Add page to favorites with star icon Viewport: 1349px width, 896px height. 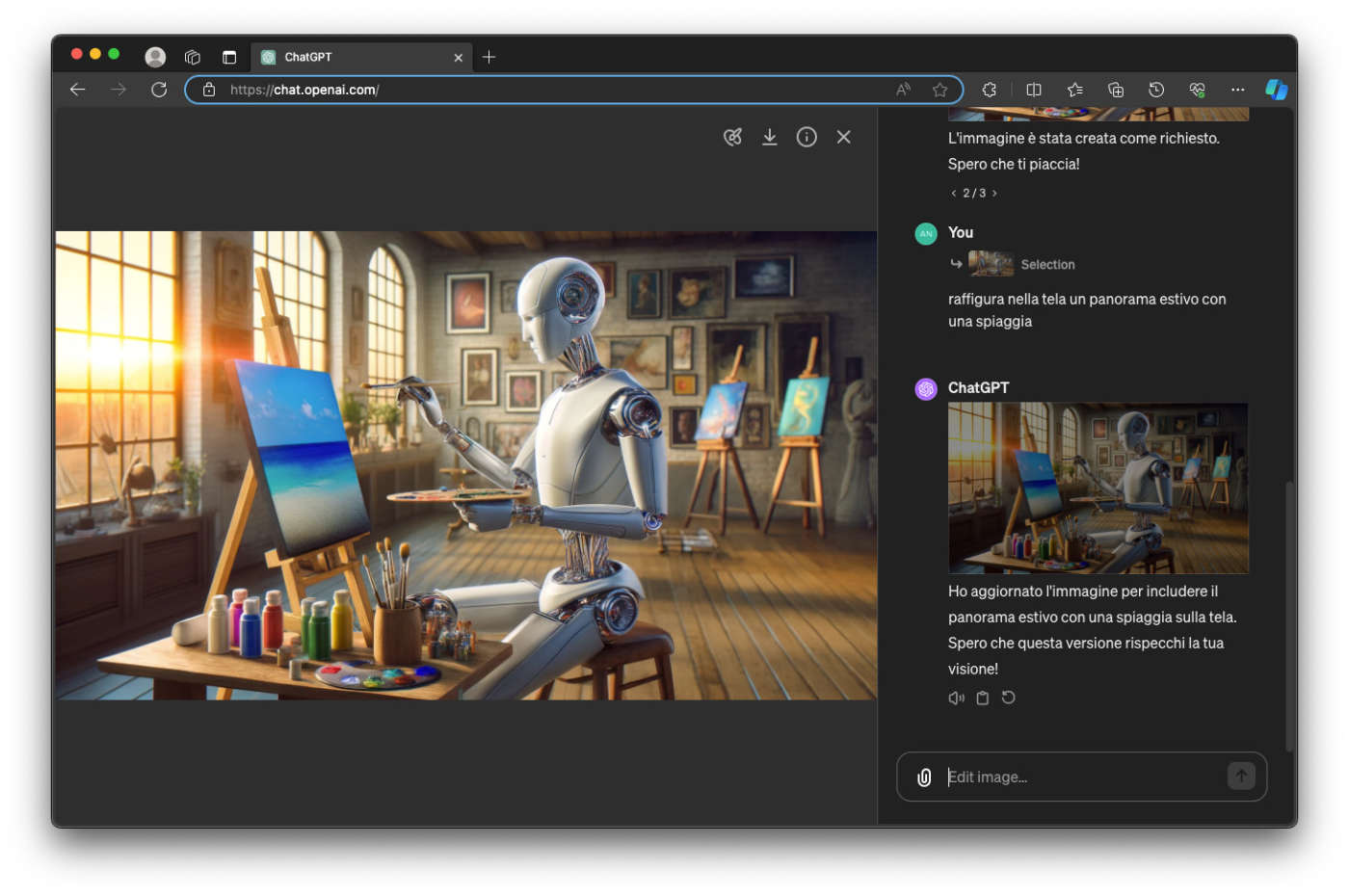(x=939, y=90)
